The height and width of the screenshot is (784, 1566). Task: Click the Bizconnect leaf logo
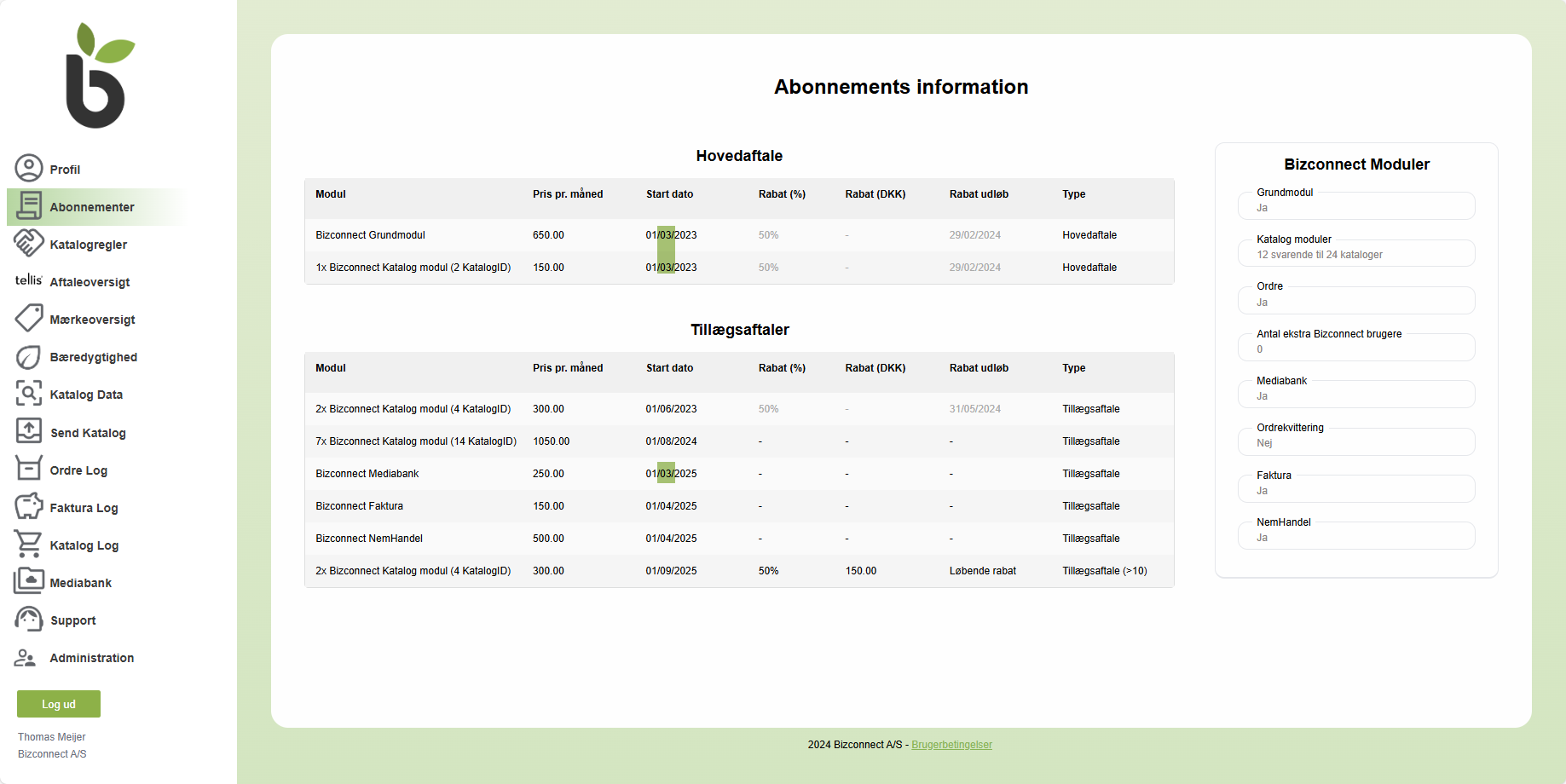tap(99, 75)
